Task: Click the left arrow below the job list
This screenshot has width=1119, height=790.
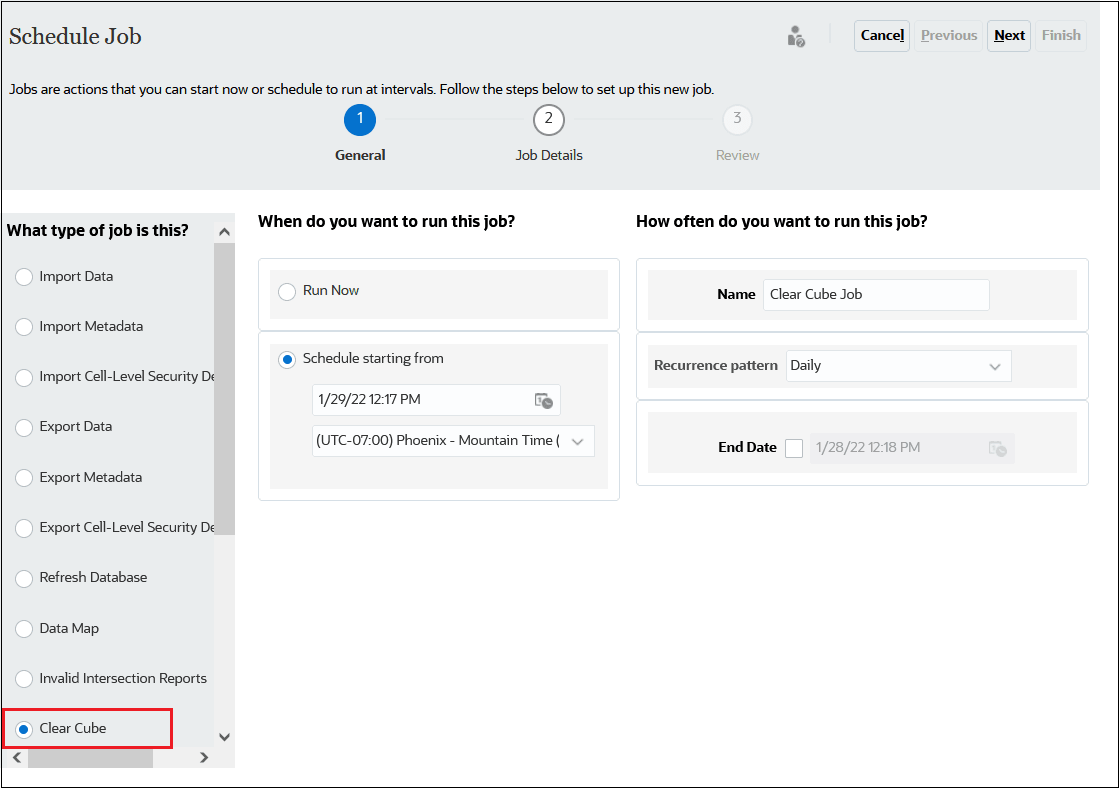Action: 16,759
